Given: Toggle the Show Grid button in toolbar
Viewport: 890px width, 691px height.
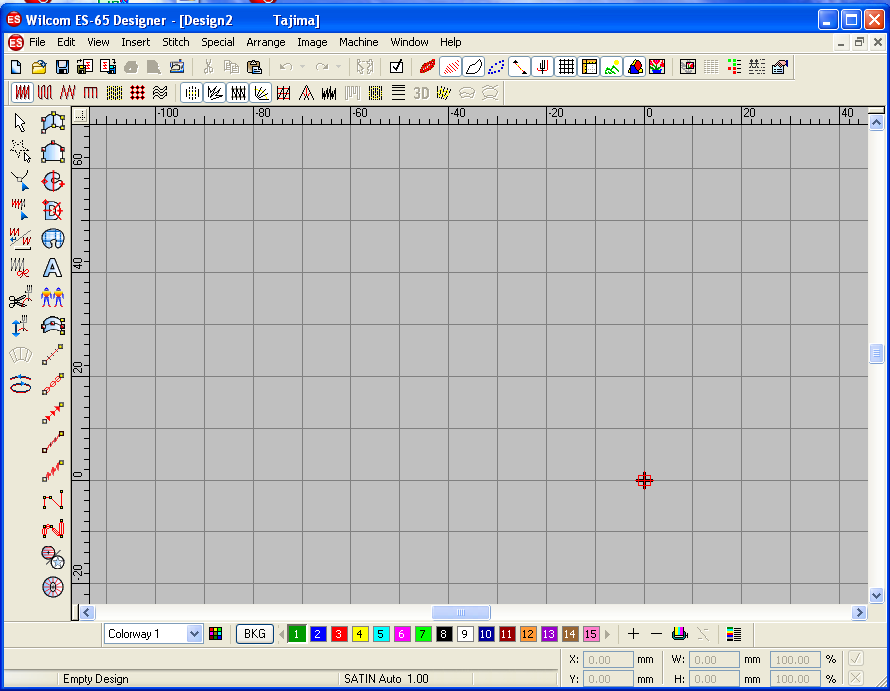Looking at the screenshot, I should [566, 67].
